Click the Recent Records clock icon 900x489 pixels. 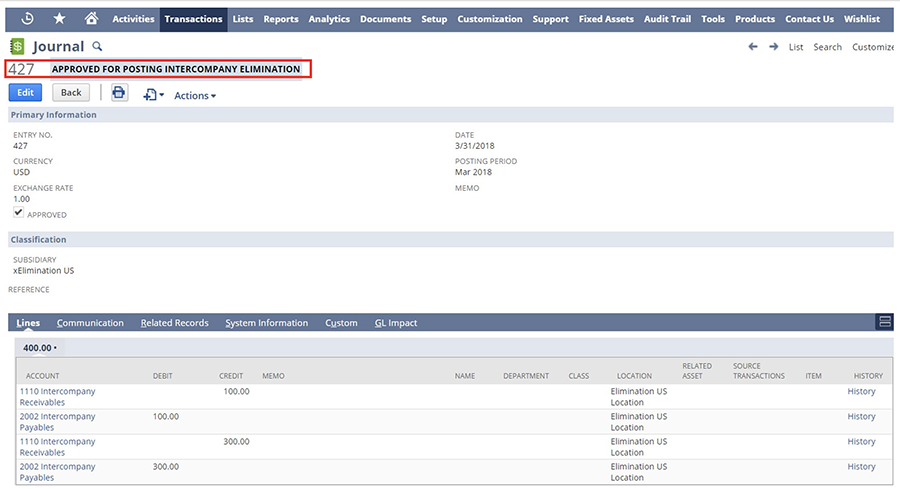click(27, 18)
